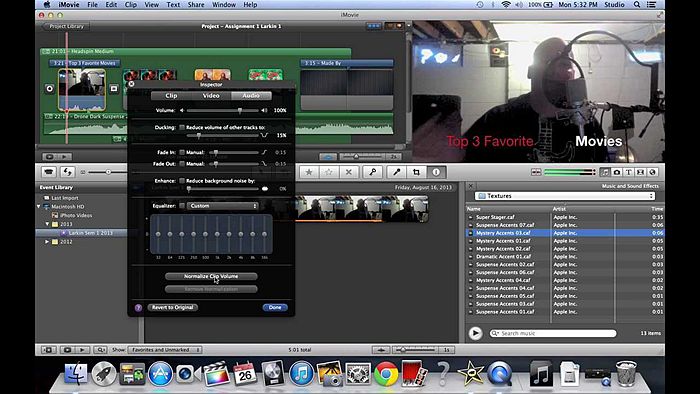This screenshot has width=700, height=394.
Task: Swap events and projects panes
Action: point(67,172)
